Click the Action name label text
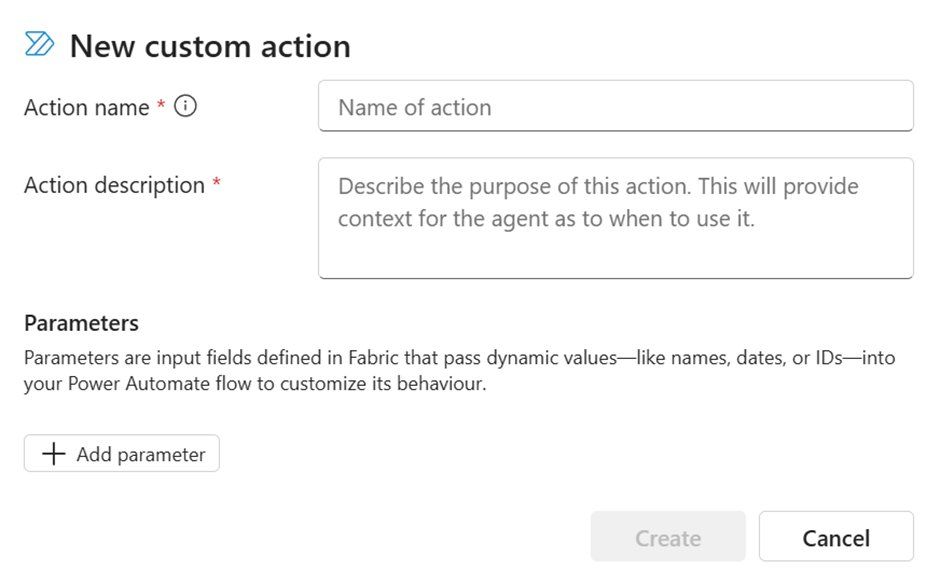The height and width of the screenshot is (583, 940). 86,107
